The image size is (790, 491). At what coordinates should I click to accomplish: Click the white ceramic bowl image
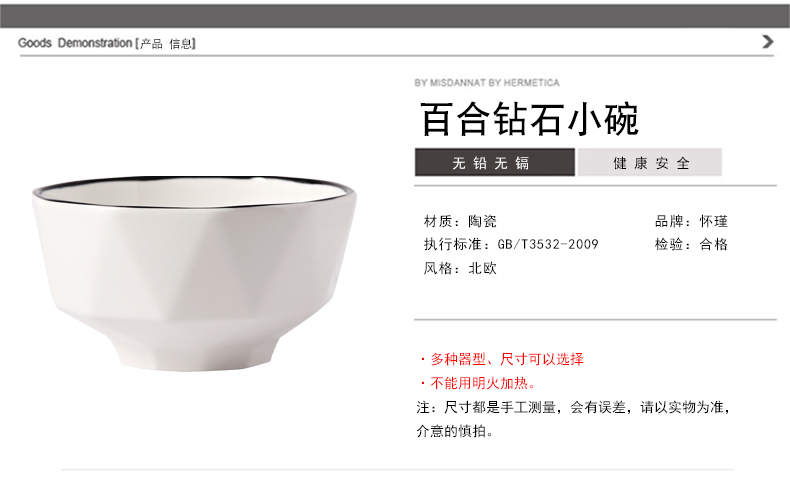coord(194,273)
